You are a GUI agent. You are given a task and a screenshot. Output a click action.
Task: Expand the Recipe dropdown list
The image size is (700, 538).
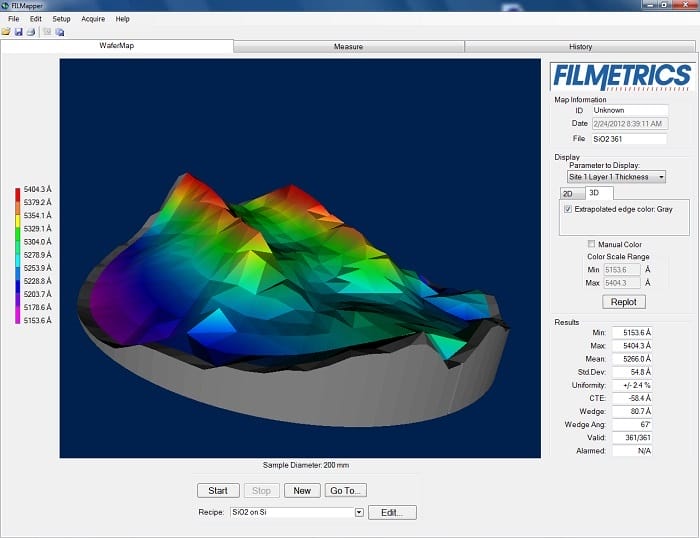pos(358,513)
